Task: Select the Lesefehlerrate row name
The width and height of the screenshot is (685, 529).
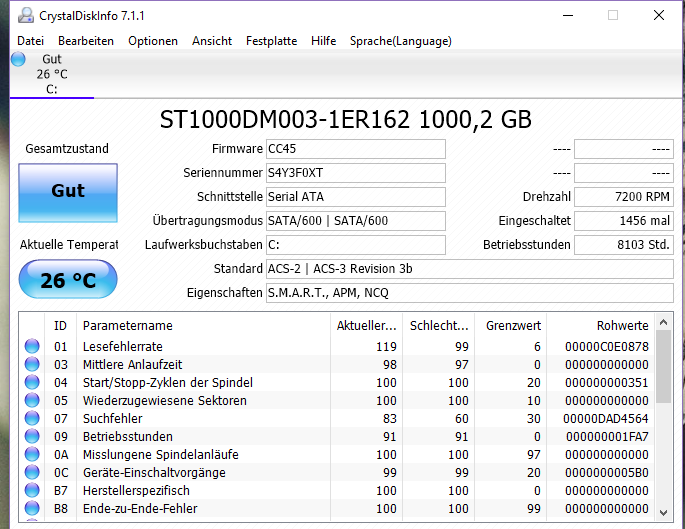Action: 123,346
